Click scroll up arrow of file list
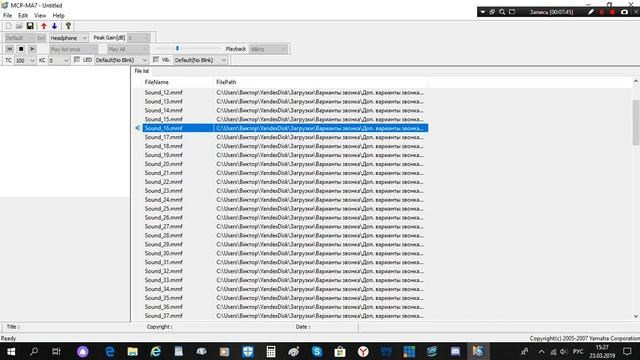The image size is (640, 360). click(x=636, y=82)
